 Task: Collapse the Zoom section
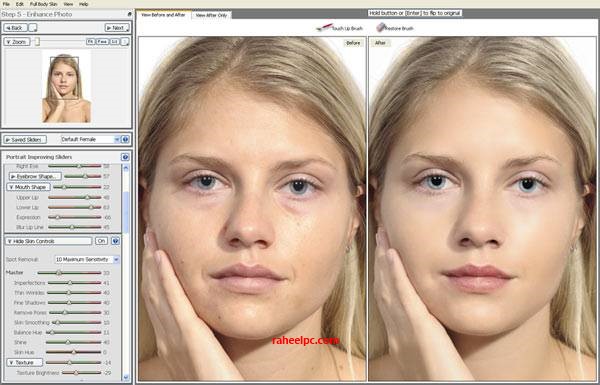[x=17, y=42]
